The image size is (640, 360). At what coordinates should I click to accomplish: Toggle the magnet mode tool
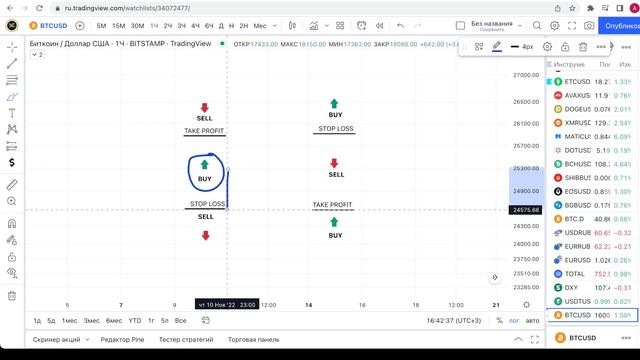12,223
